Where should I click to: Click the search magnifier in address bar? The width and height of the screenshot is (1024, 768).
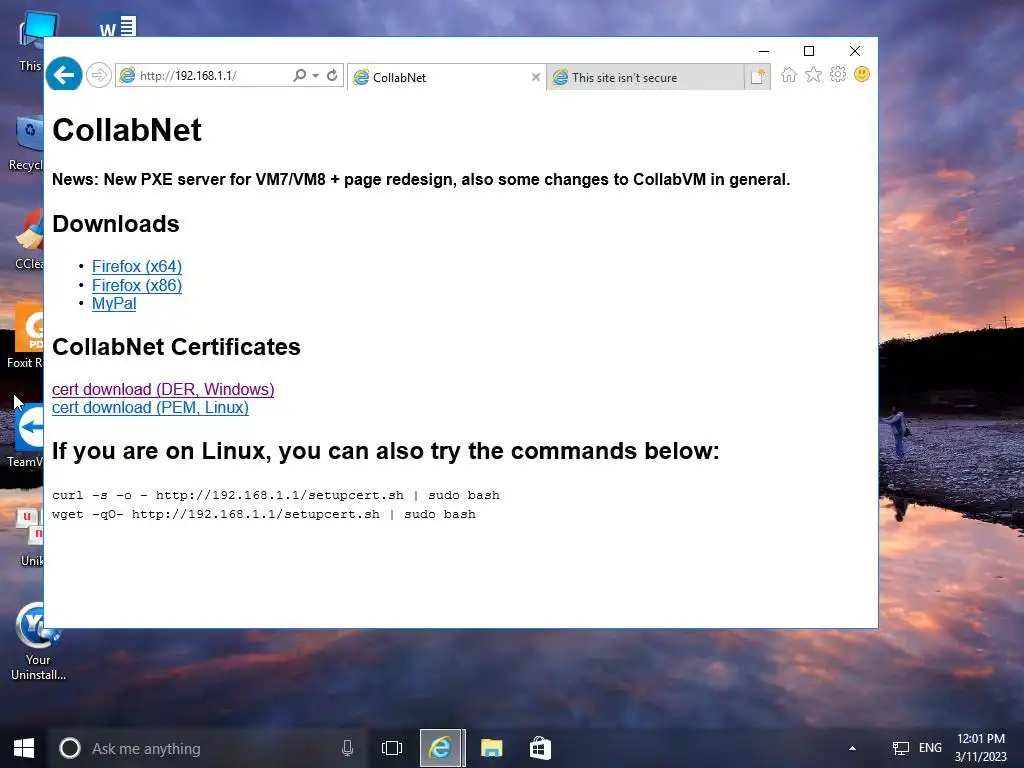(x=300, y=76)
